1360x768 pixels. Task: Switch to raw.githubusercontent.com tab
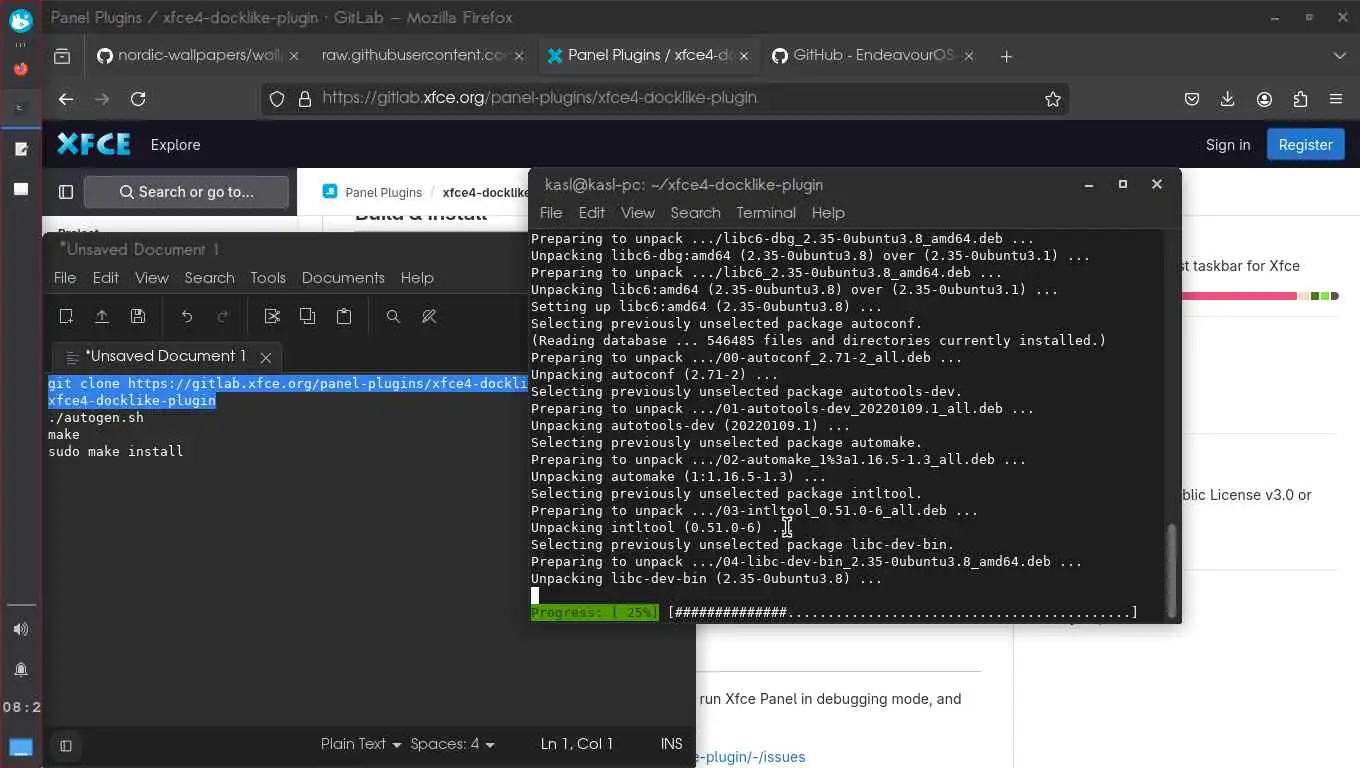coord(422,56)
